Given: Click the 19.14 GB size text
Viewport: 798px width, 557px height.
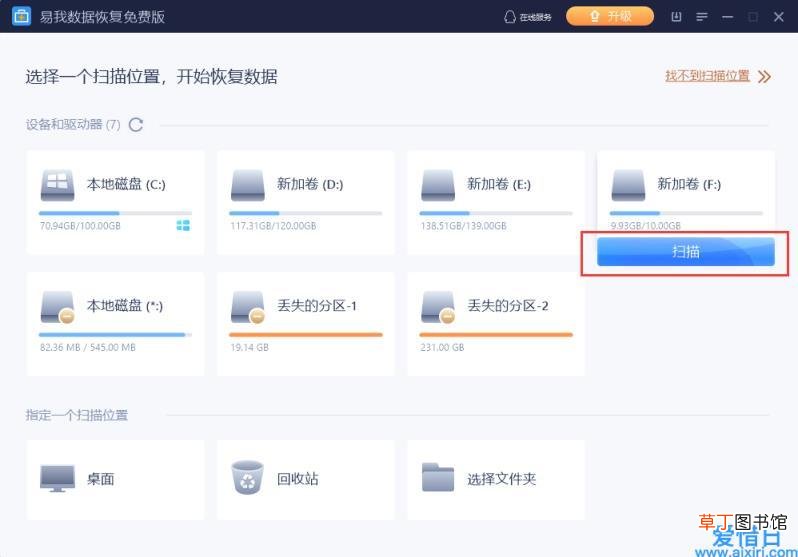Looking at the screenshot, I should coord(249,347).
